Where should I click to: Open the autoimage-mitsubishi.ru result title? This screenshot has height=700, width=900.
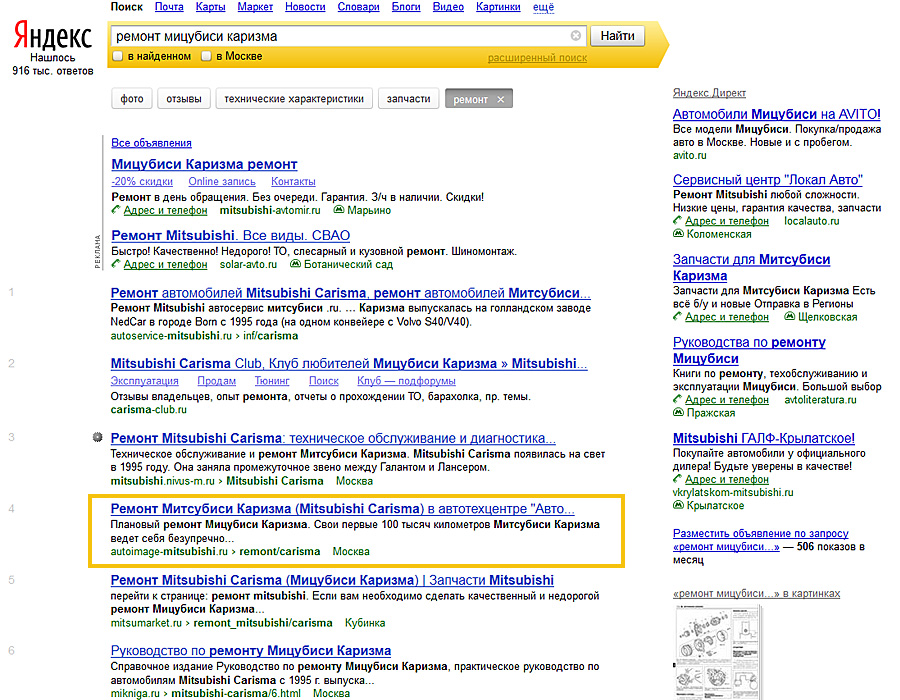coord(342,508)
